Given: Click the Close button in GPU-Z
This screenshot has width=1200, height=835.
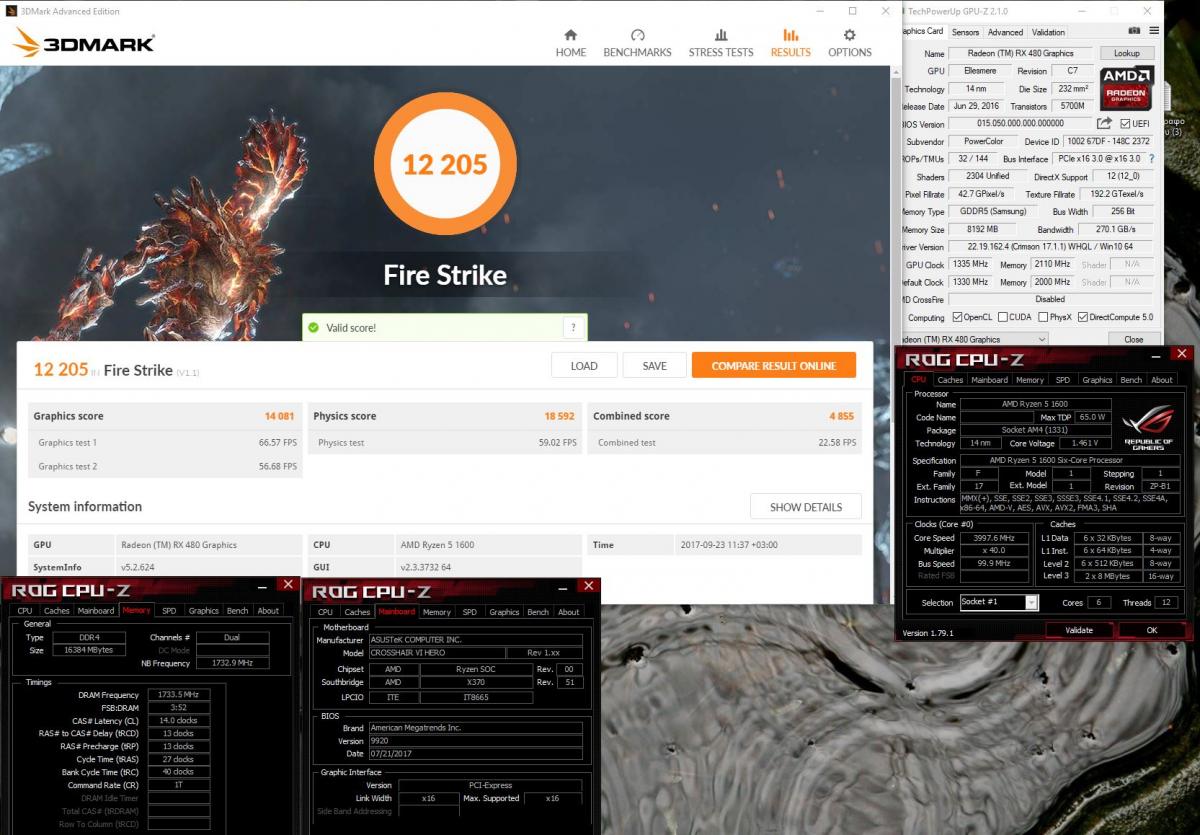Looking at the screenshot, I should (x=1133, y=339).
